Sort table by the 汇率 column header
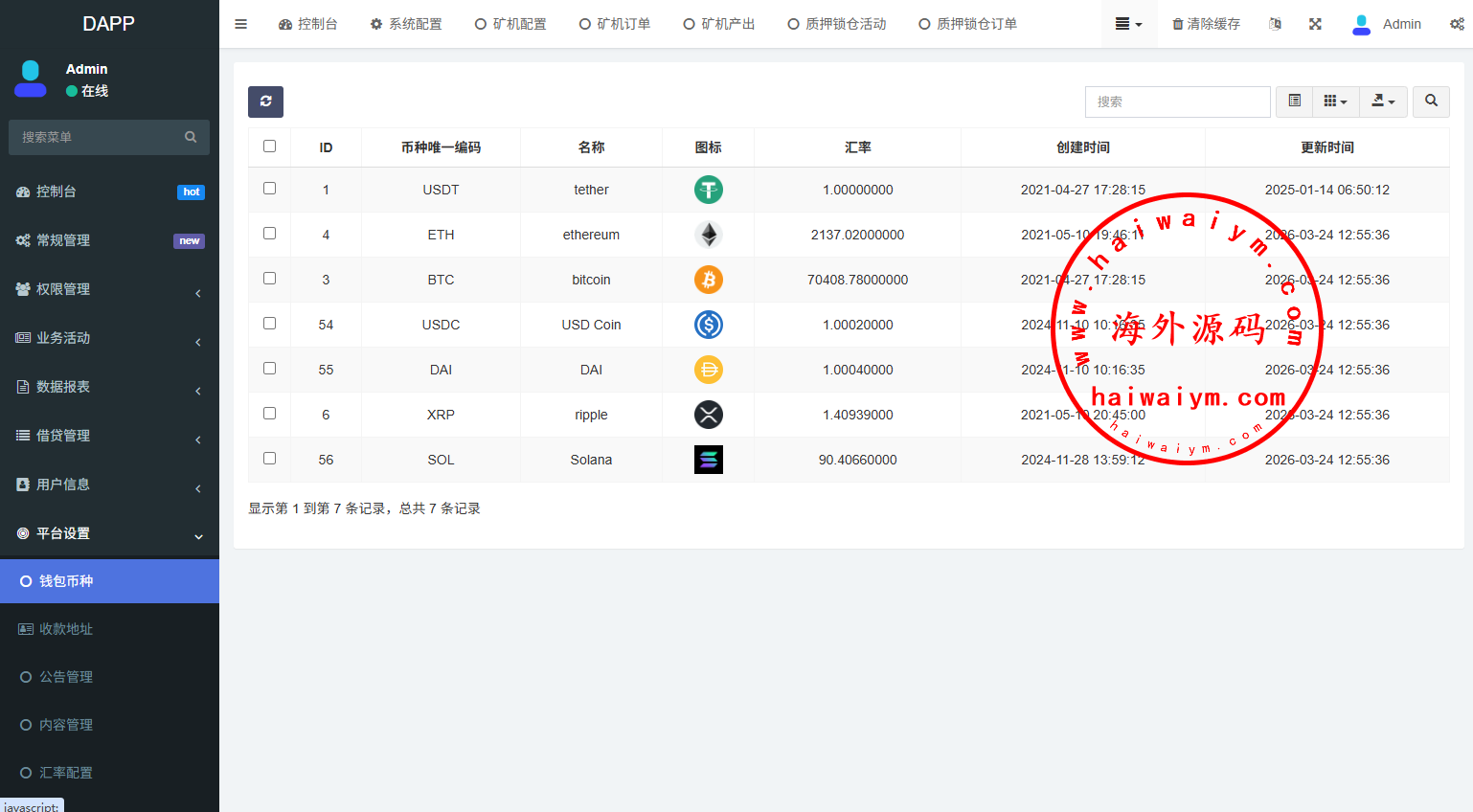Viewport: 1473px width, 812px height. [857, 147]
